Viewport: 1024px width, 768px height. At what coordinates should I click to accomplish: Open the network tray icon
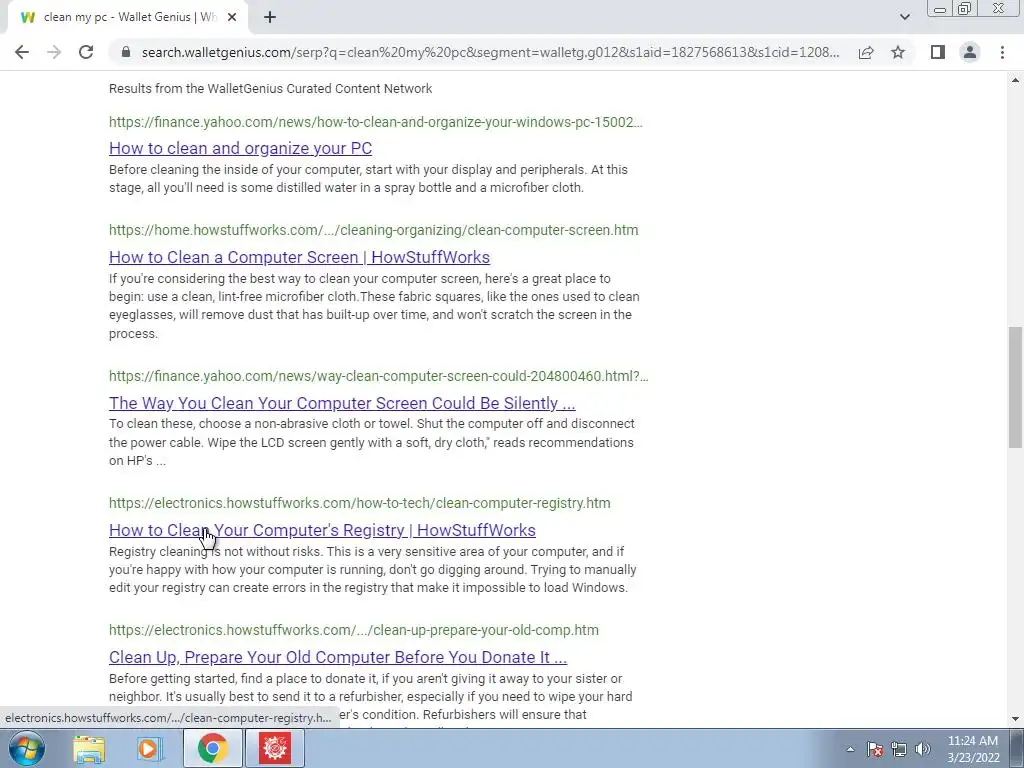899,749
